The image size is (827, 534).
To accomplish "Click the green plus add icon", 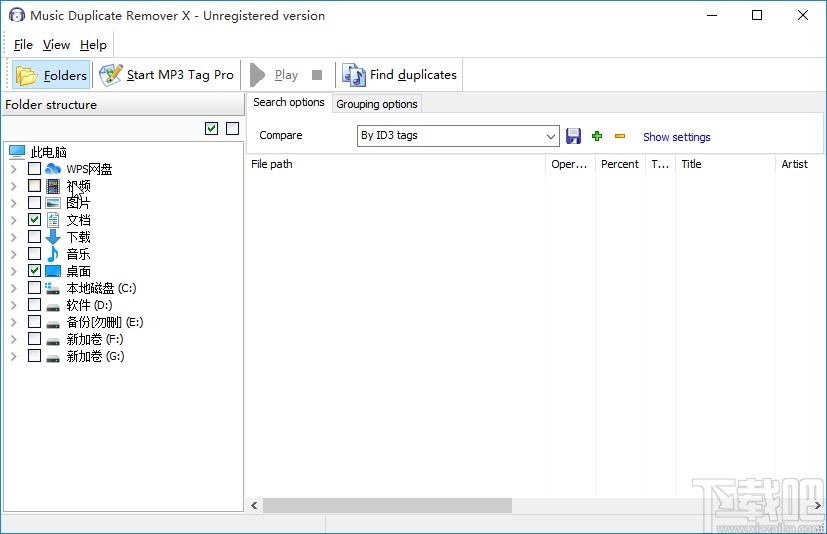I will pyautogui.click(x=597, y=136).
